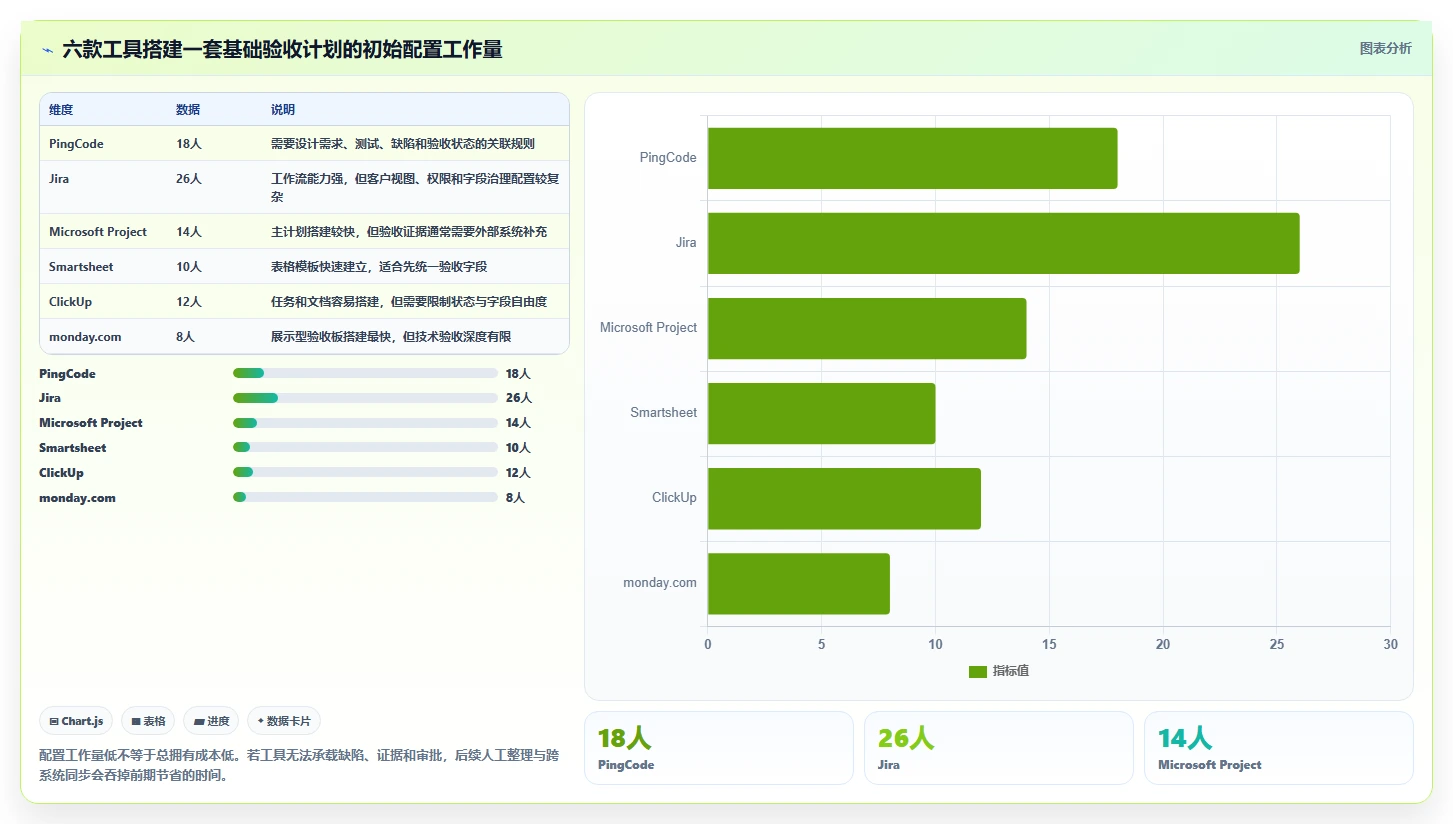Screen dimensions: 1453x824
Task: Click the Smartsheet progress bar
Action: point(365,447)
